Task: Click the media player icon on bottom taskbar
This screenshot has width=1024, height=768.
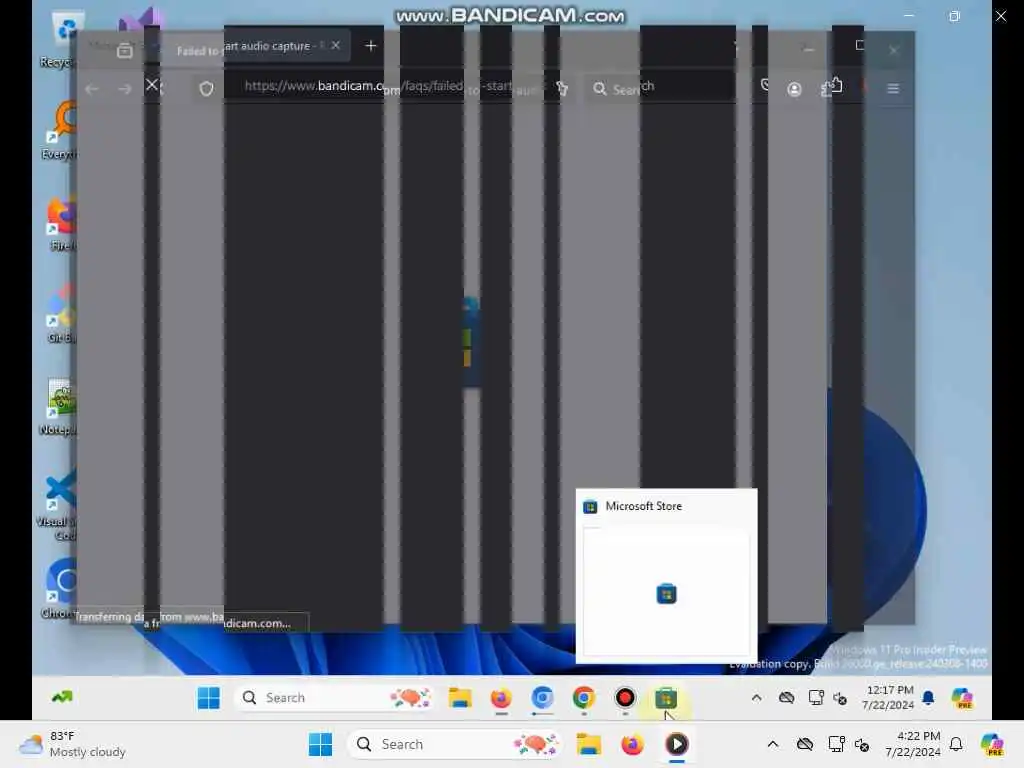Action: 677,744
